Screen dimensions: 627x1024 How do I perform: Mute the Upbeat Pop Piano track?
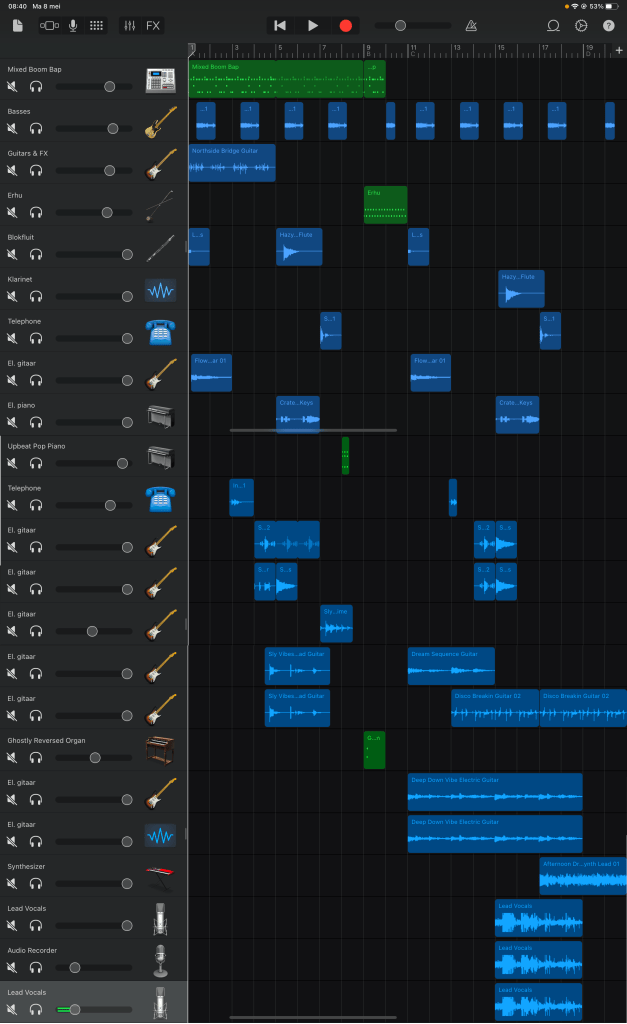click(x=13, y=464)
